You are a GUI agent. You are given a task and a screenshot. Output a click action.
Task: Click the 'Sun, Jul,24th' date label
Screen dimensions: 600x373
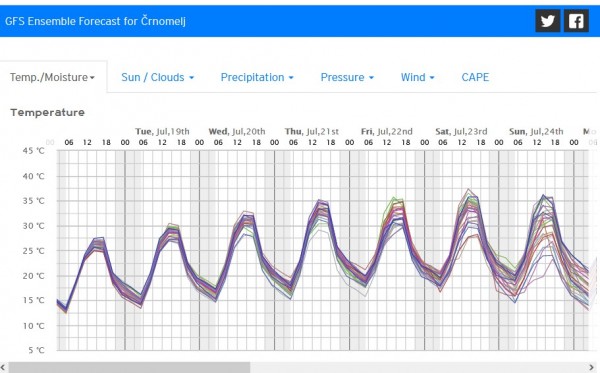[x=536, y=132]
